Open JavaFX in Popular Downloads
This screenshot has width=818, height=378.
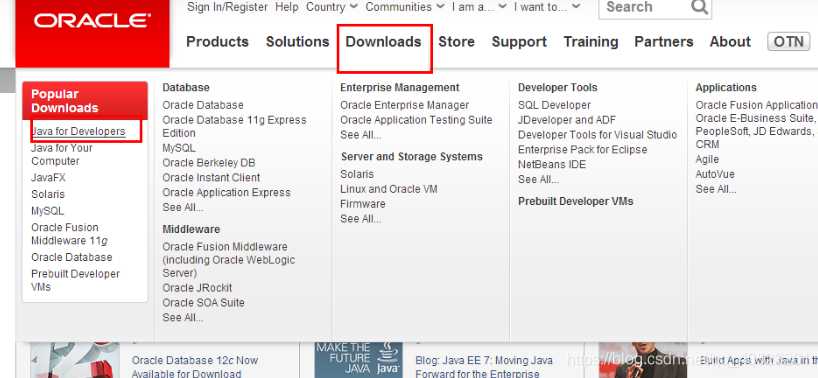(48, 178)
